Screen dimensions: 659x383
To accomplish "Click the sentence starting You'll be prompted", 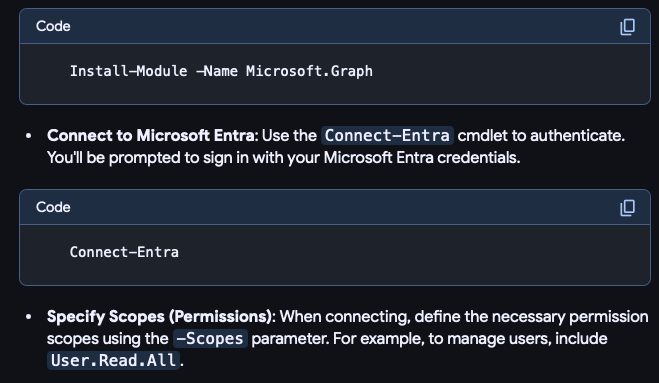I will [284, 158].
